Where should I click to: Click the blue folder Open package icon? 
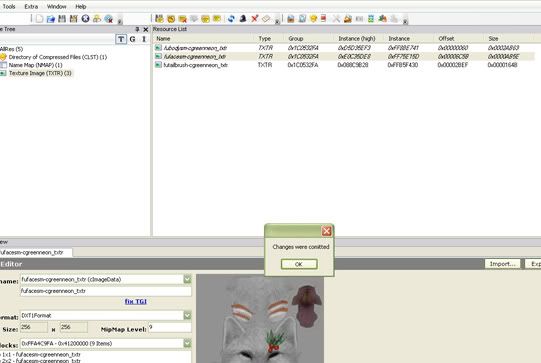[x=51, y=19]
